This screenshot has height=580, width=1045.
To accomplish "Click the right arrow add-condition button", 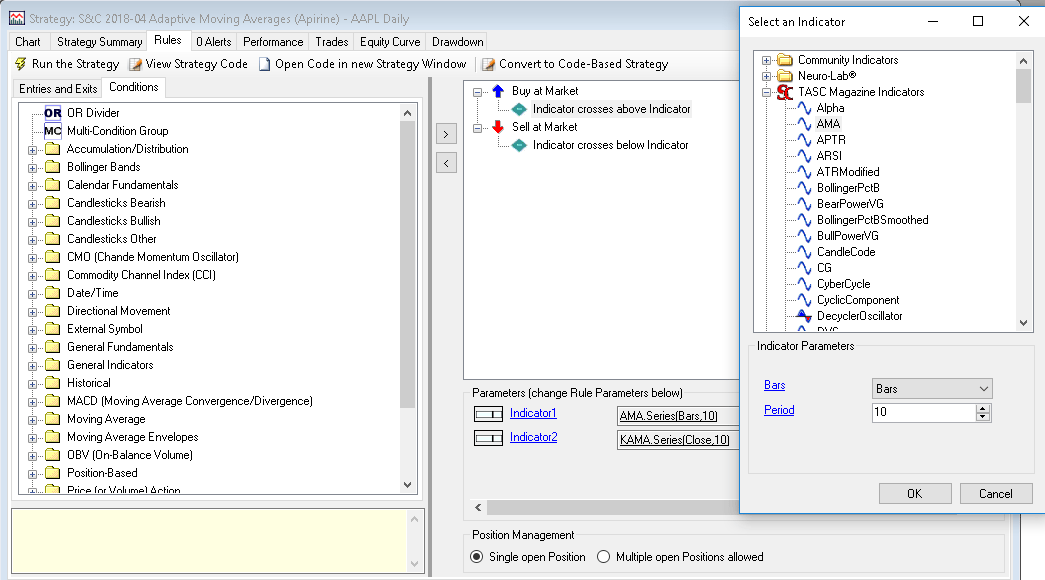I will (447, 133).
